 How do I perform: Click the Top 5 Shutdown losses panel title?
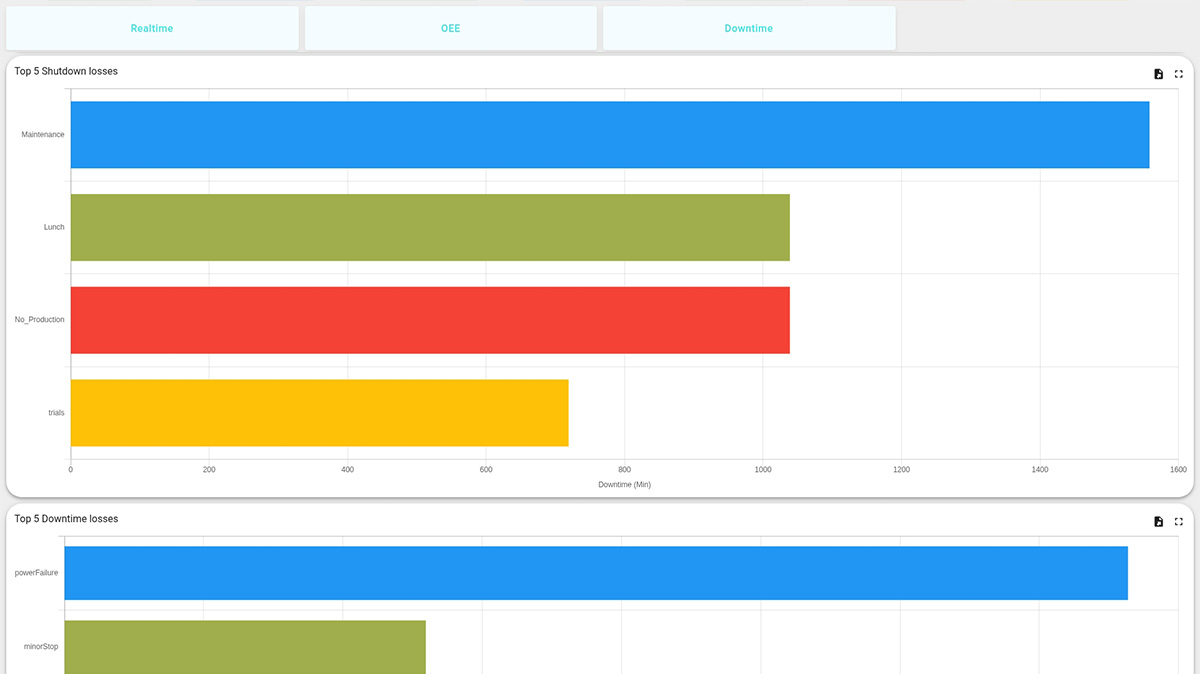click(64, 71)
